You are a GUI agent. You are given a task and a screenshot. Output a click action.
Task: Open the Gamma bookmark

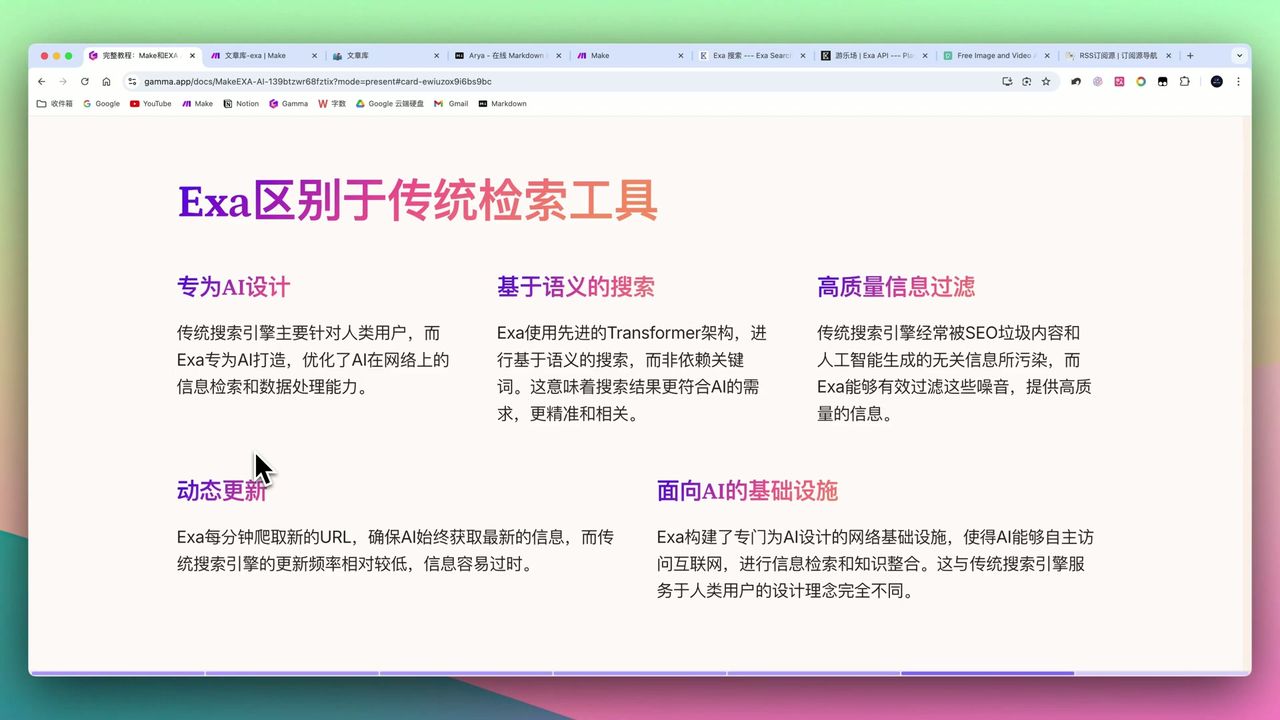click(288, 103)
